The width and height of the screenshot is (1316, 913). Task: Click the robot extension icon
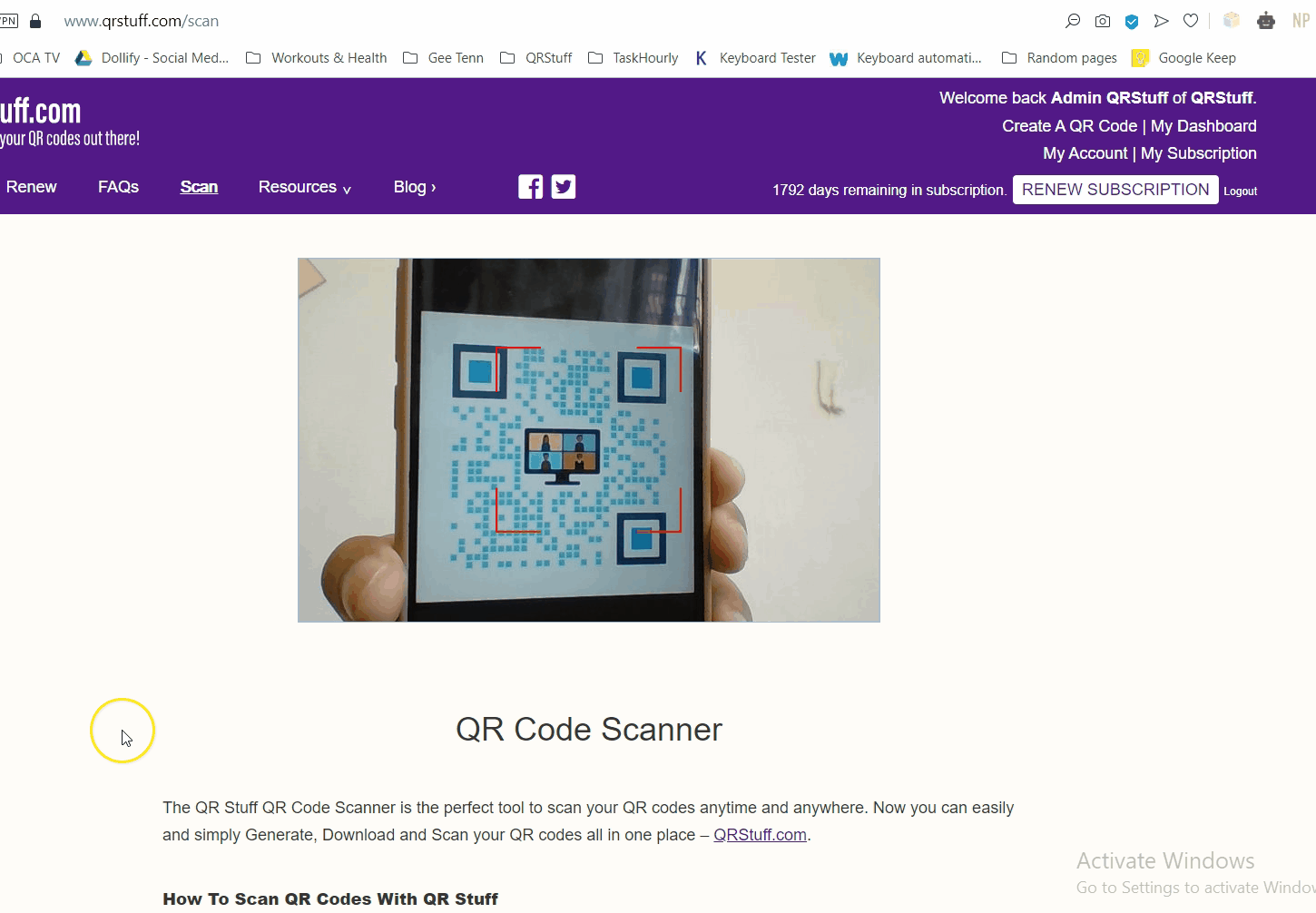[1266, 21]
